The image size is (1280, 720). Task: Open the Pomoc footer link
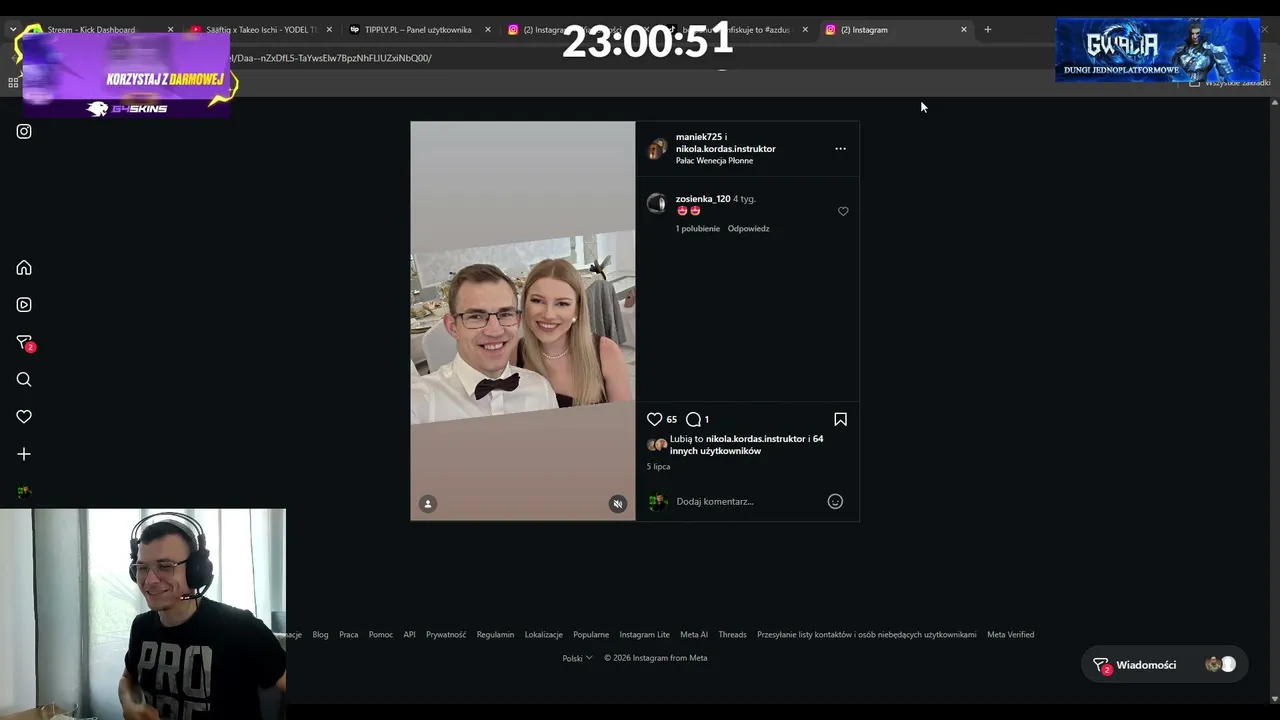381,635
